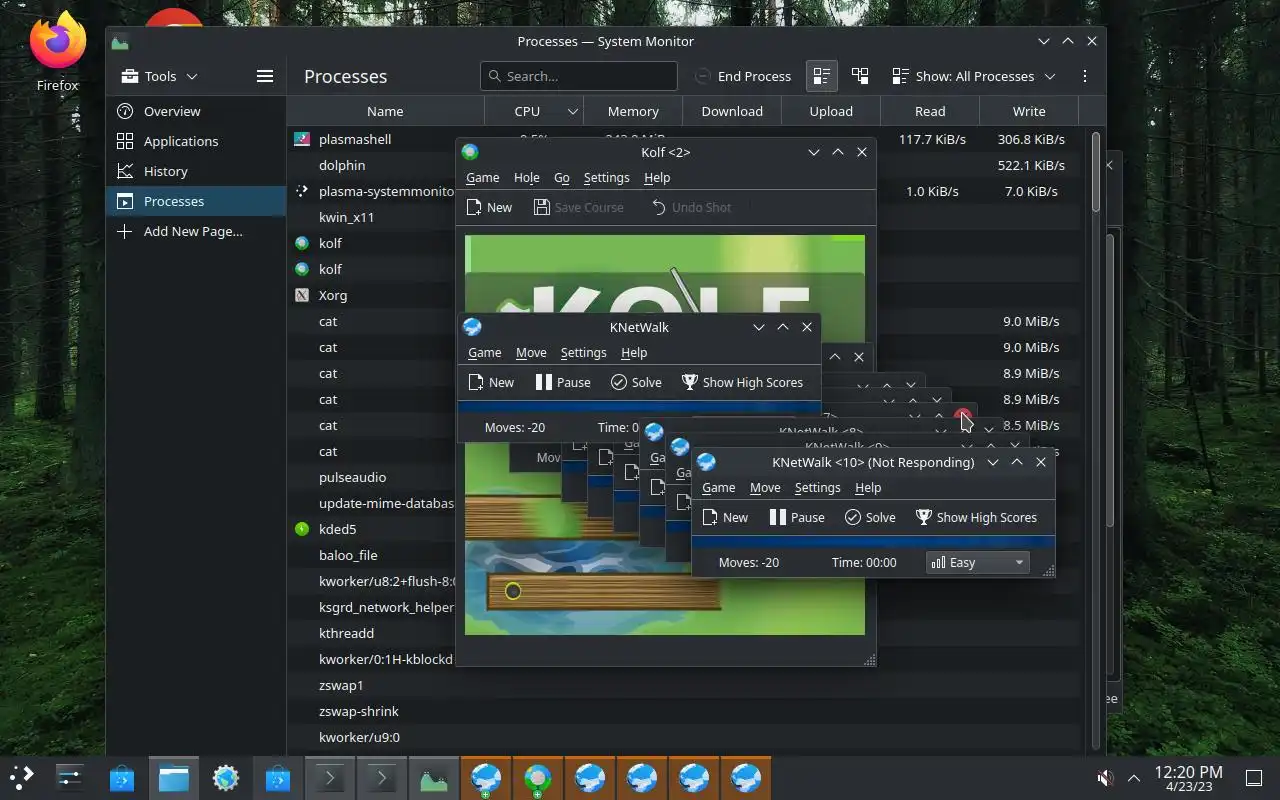Click Pause in the KNetWalk <10> toolbar
Screen dimensions: 1280x800
pyautogui.click(x=797, y=517)
